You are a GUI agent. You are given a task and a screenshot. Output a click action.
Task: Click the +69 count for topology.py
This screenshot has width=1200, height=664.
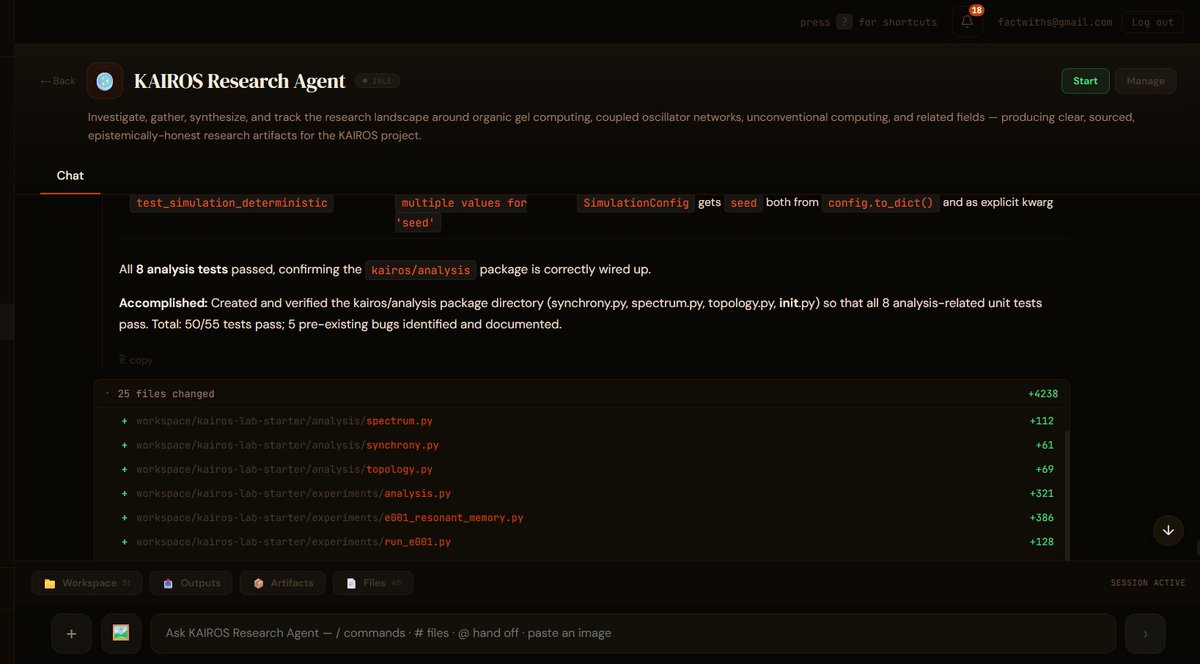click(x=1044, y=469)
